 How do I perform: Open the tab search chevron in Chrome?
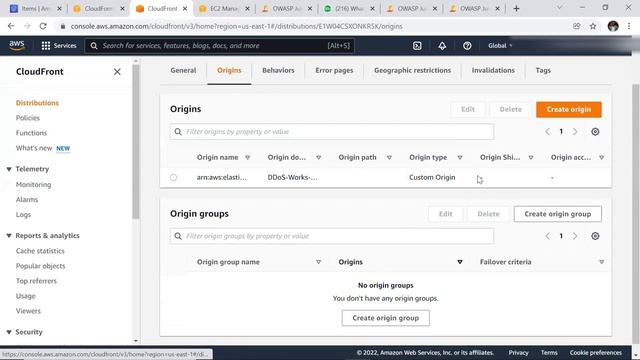pos(560,8)
